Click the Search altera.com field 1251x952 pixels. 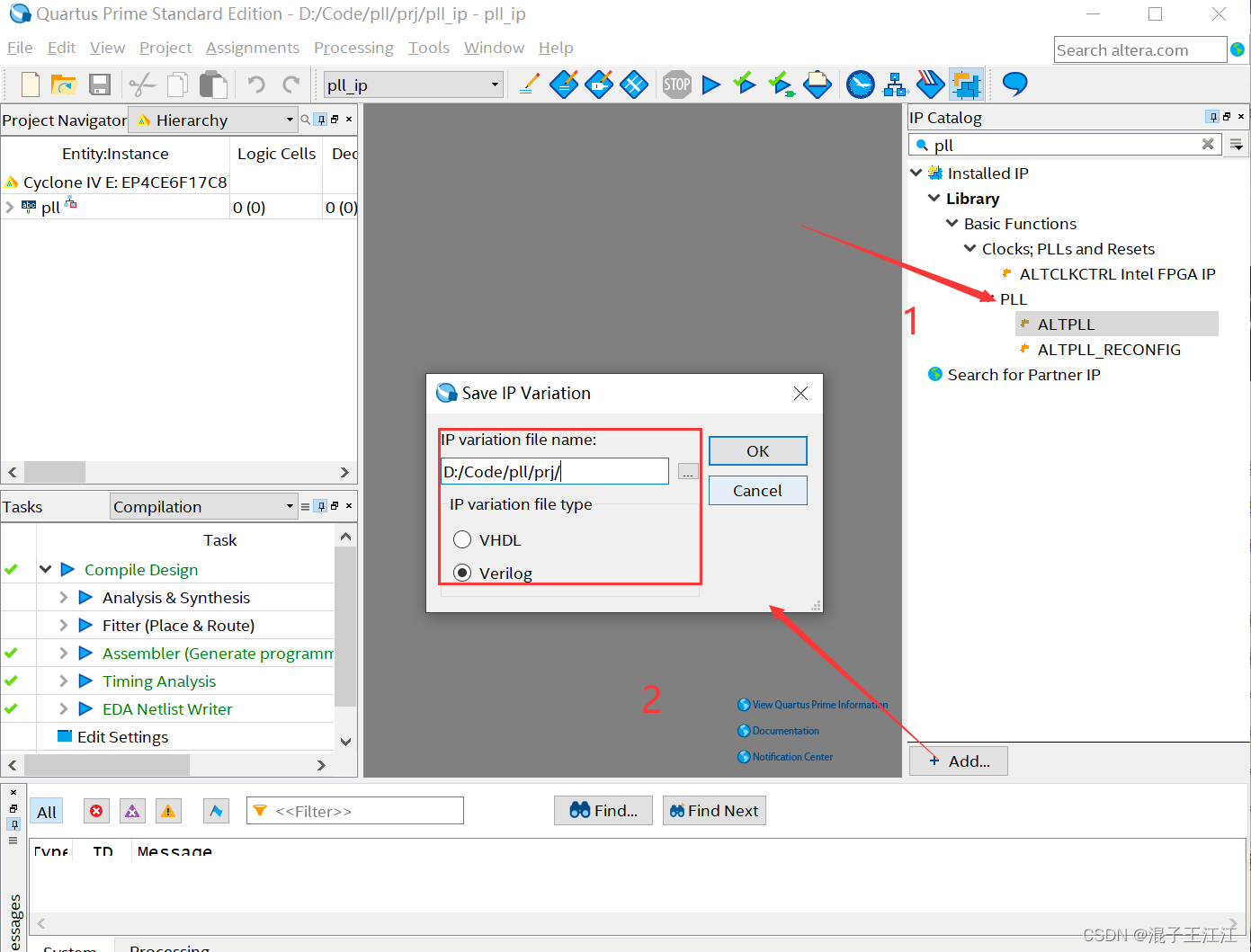(x=1140, y=50)
